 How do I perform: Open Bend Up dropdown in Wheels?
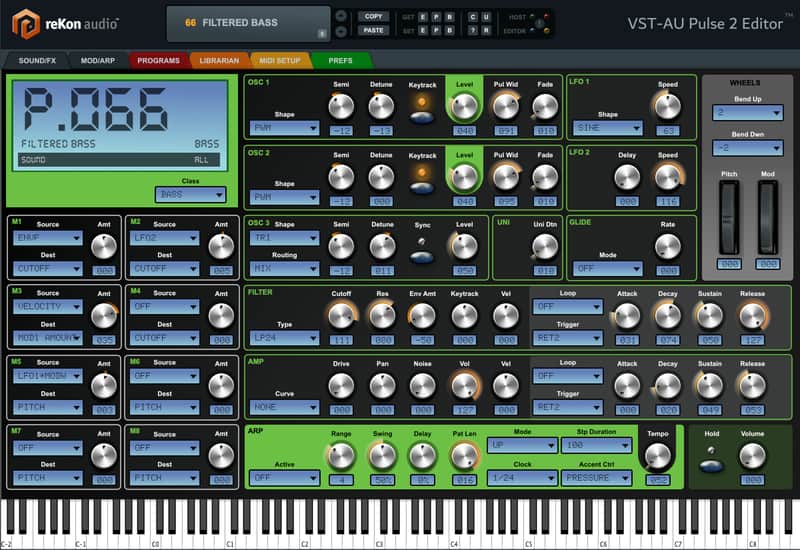[x=747, y=112]
